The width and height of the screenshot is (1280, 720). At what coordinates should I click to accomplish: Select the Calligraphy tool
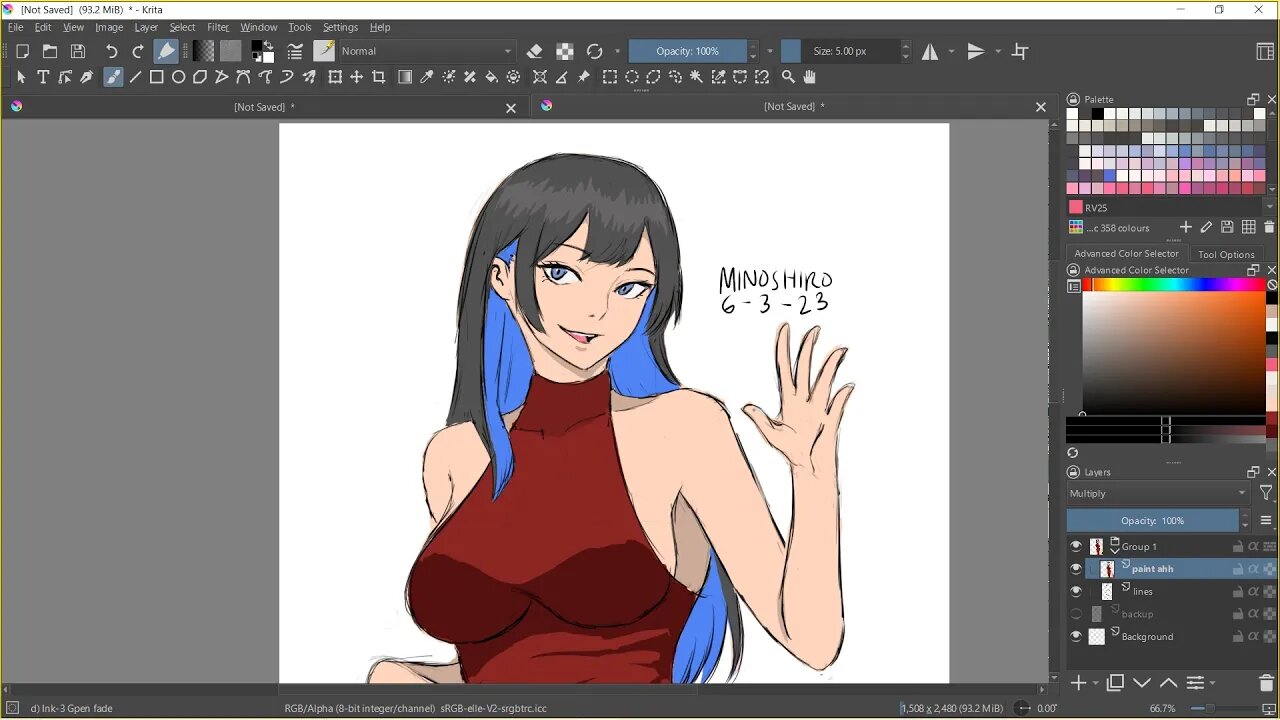(x=87, y=77)
